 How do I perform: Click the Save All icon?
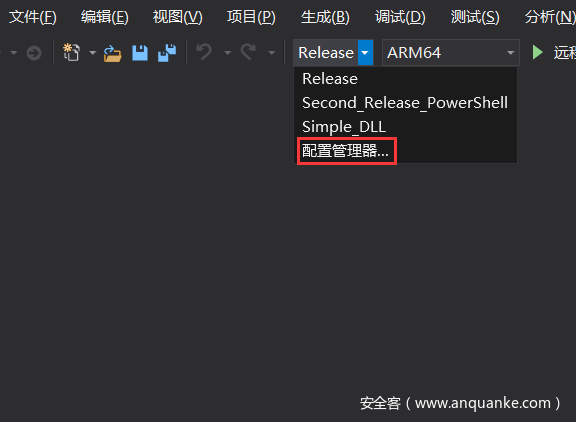167,53
